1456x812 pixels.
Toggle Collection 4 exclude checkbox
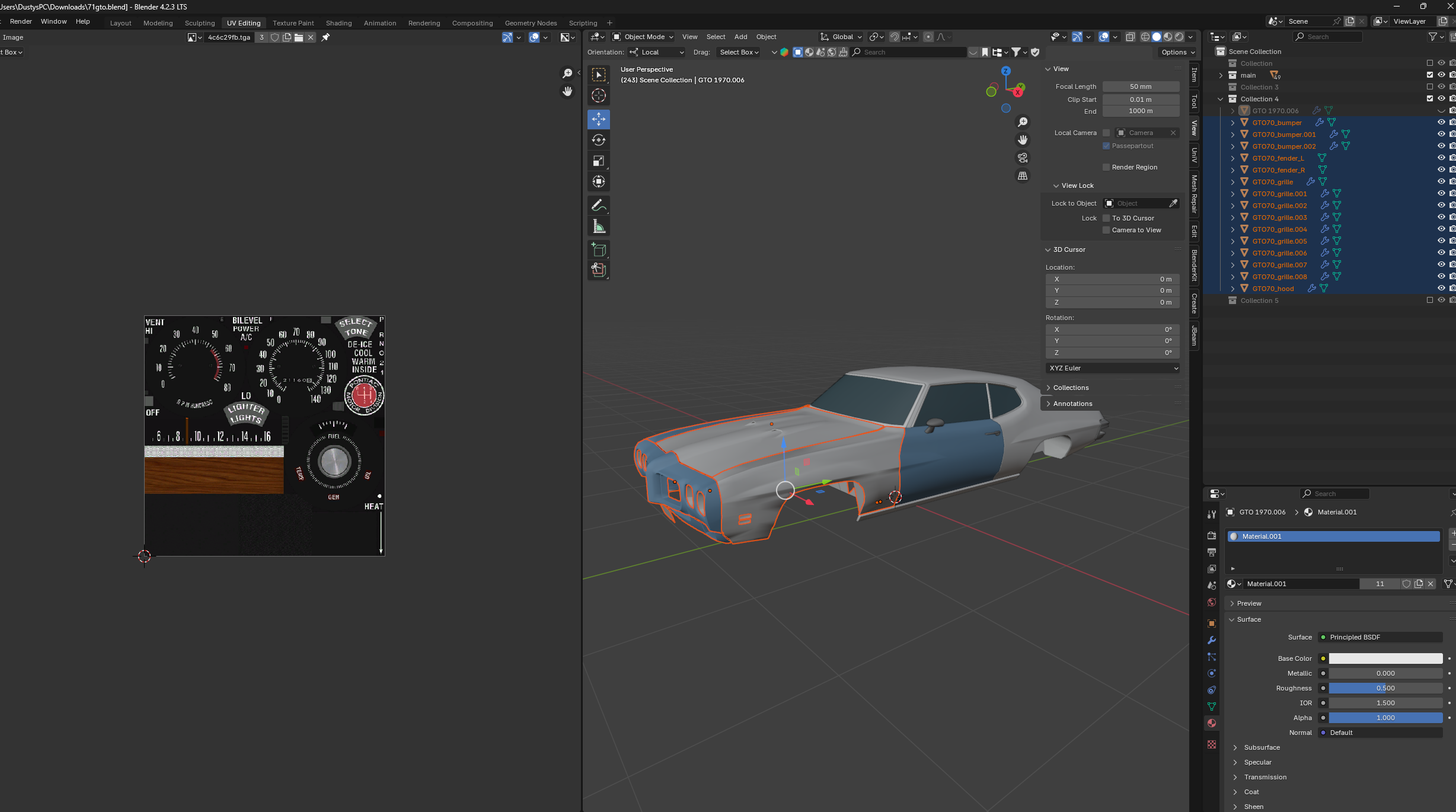click(x=1429, y=98)
